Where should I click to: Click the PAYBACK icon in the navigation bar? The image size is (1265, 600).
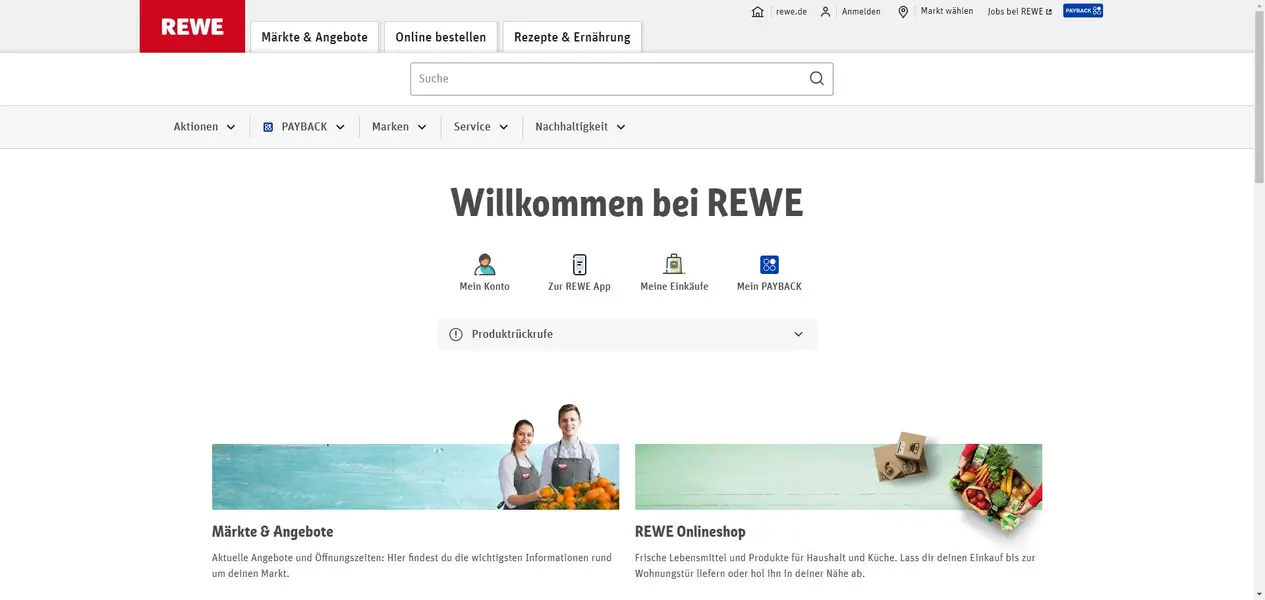(268, 127)
